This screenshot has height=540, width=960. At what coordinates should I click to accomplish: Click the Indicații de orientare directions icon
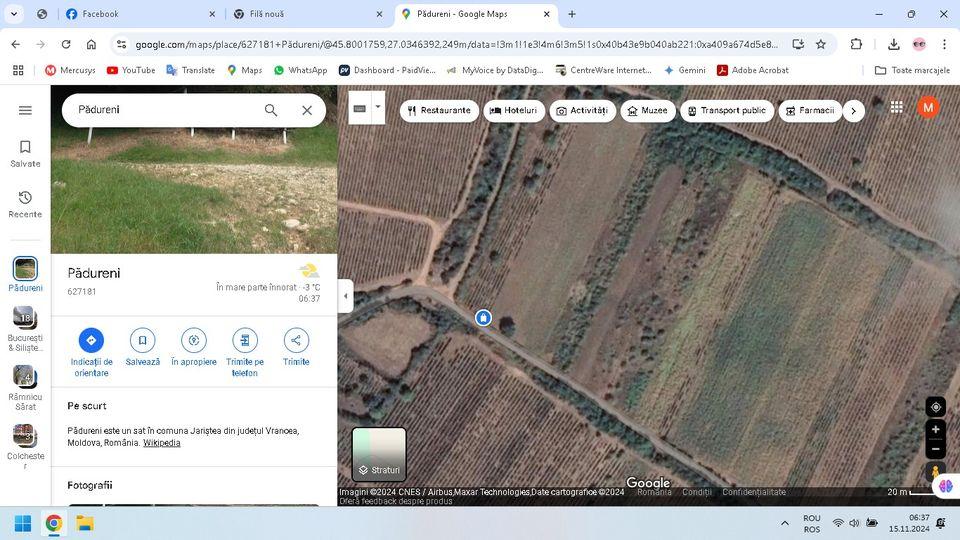click(x=91, y=340)
